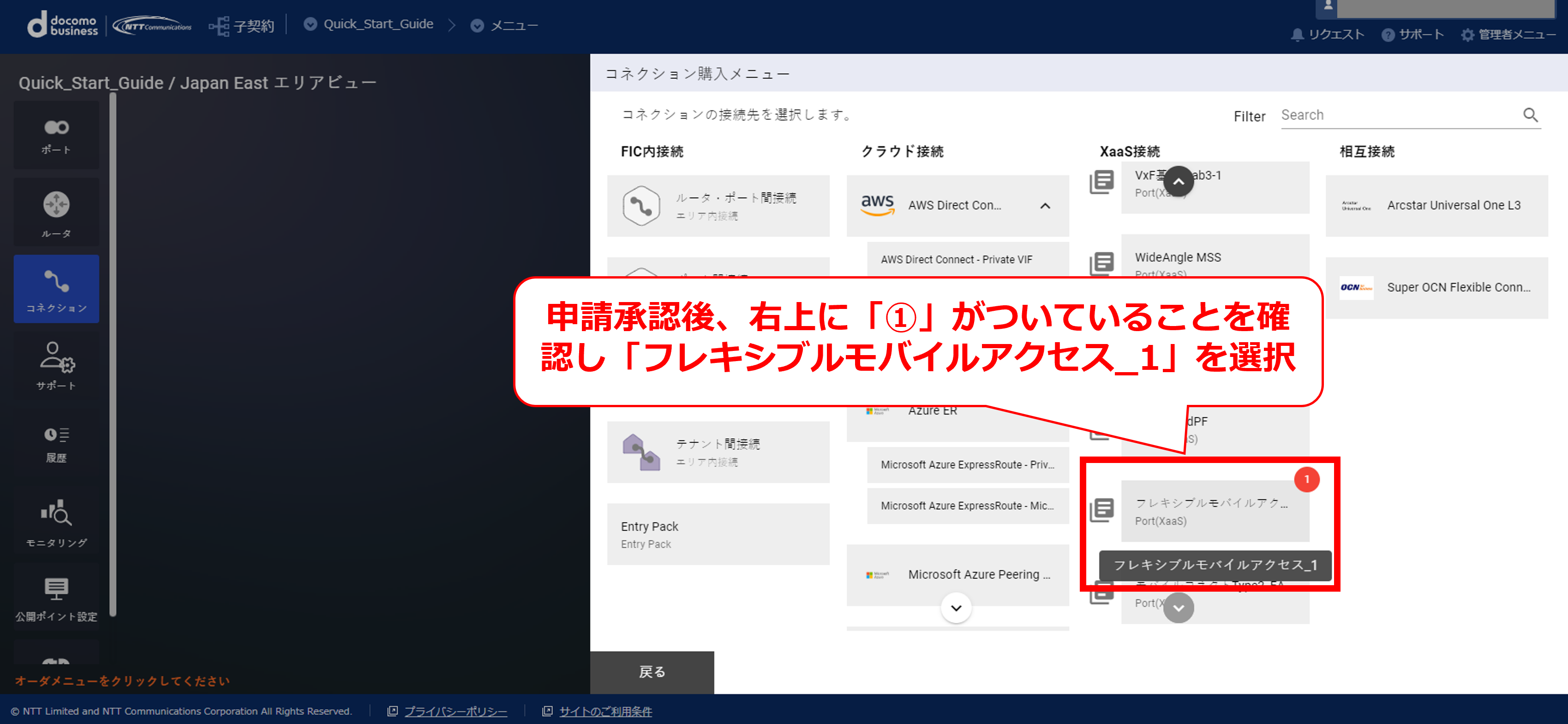Open the 履歴 history sidebar item
The height and width of the screenshot is (724, 1568).
(56, 443)
